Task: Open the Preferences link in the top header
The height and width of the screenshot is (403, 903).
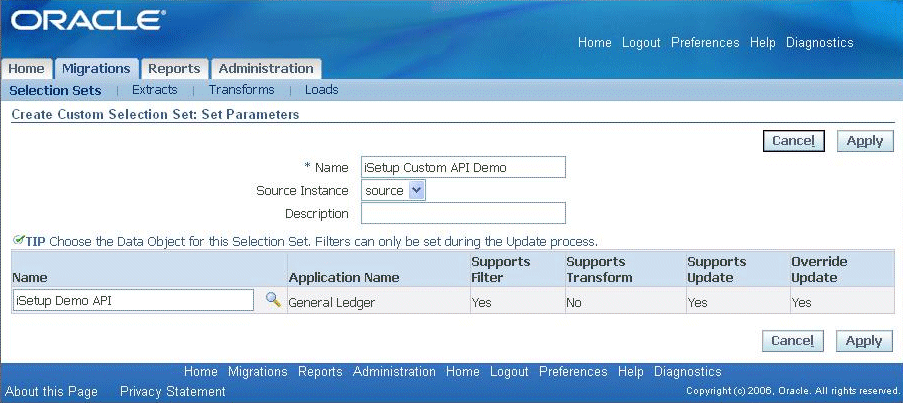Action: pyautogui.click(x=705, y=43)
